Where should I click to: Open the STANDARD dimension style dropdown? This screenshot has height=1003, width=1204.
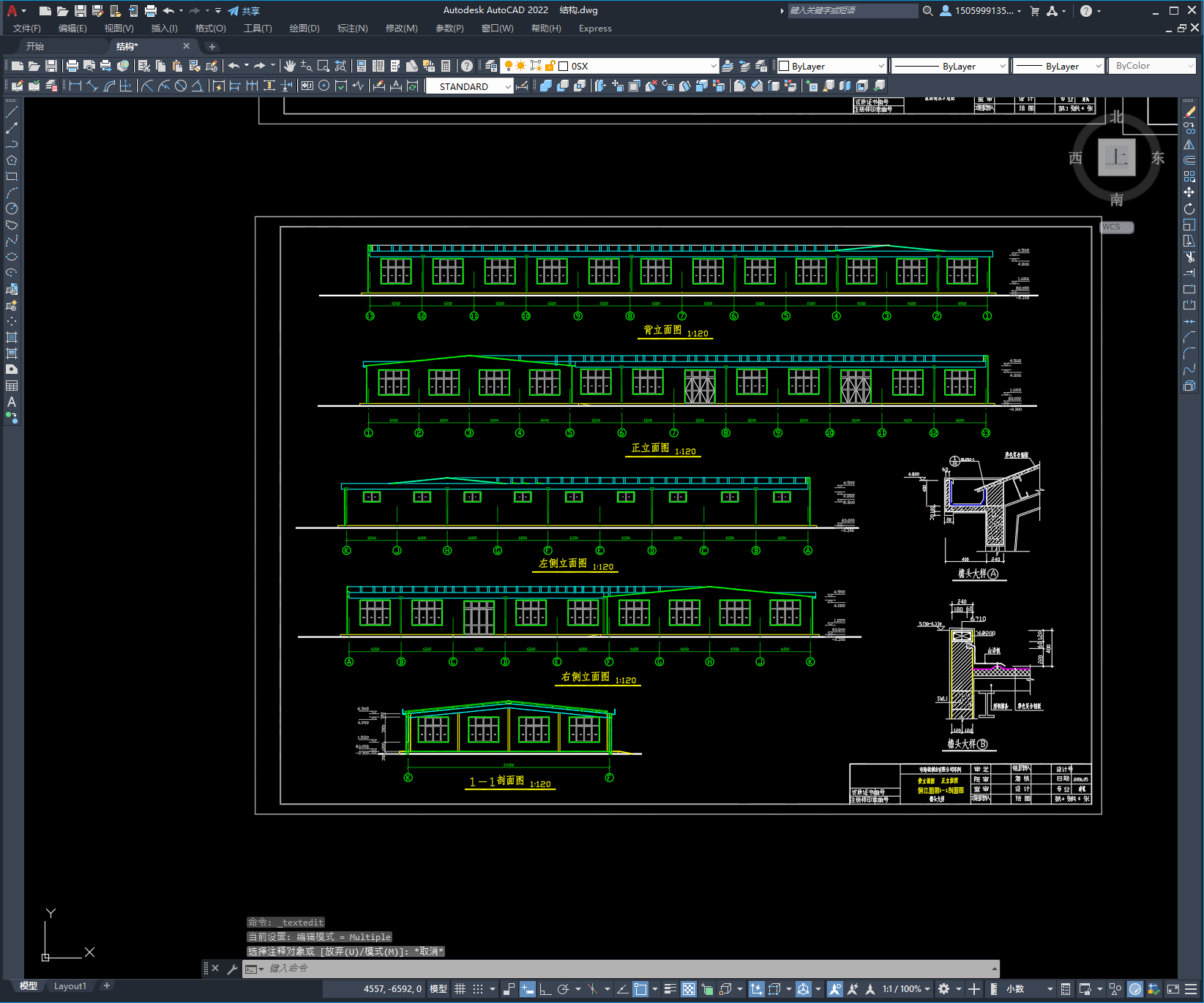(x=508, y=86)
